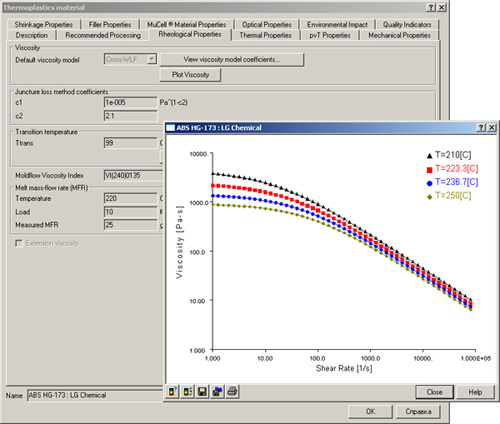Switch to the Filler Properties tab
This screenshot has height=424, width=500.
(x=110, y=25)
